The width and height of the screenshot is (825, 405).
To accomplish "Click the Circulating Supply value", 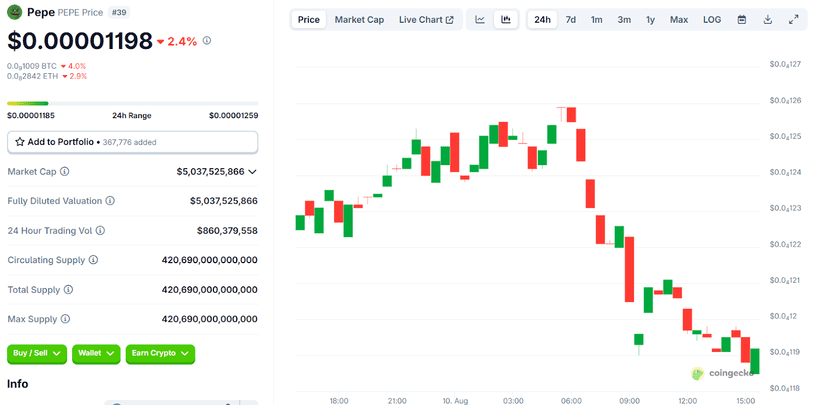I will (209, 260).
